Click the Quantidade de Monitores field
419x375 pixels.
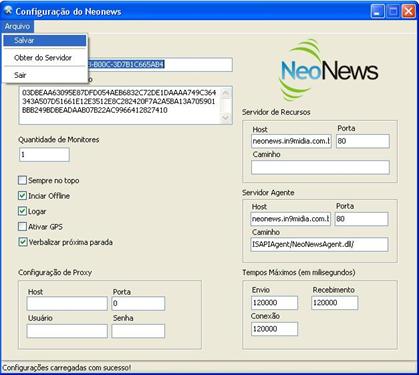(x=44, y=155)
